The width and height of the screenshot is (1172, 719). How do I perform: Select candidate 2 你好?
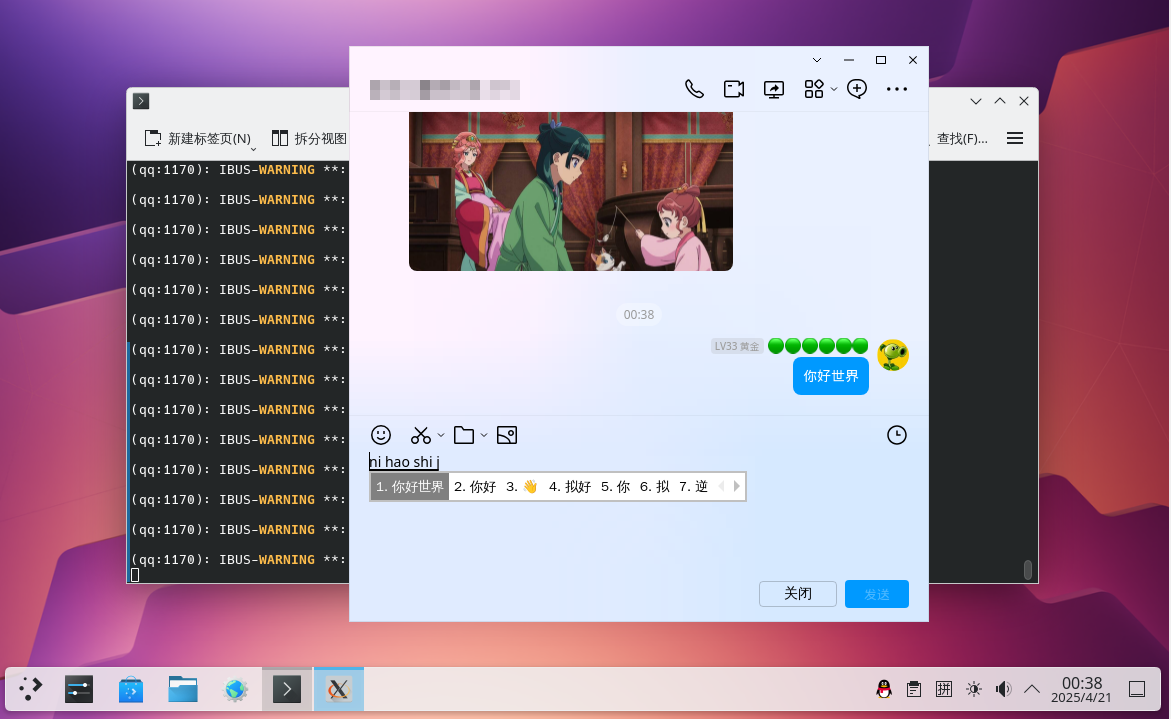point(475,487)
